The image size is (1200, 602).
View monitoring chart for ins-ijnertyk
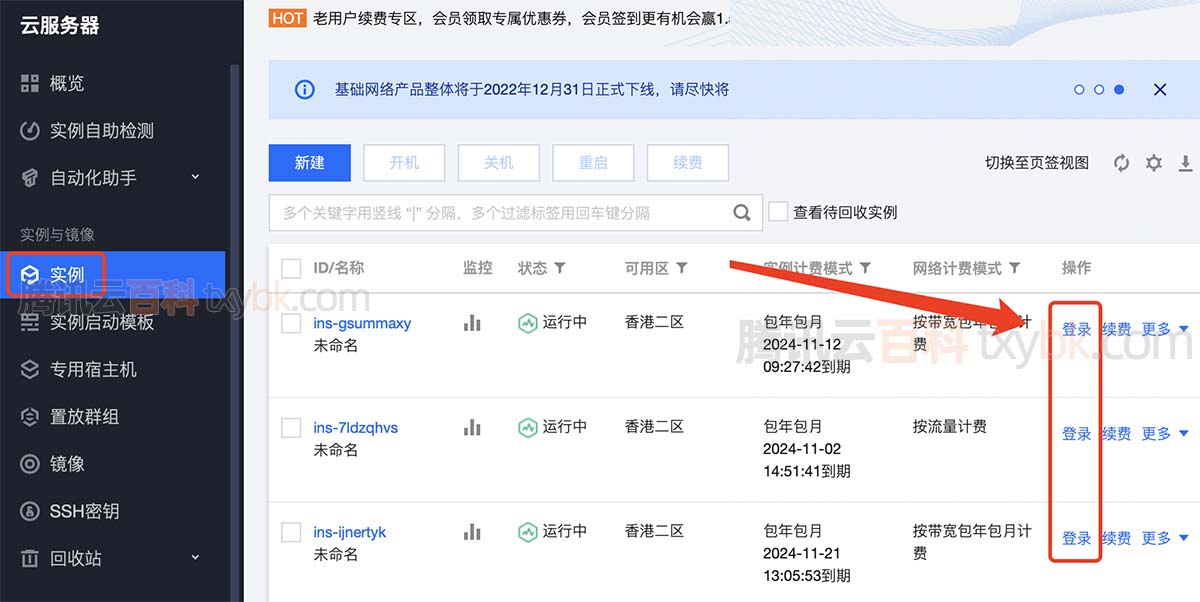click(x=472, y=532)
